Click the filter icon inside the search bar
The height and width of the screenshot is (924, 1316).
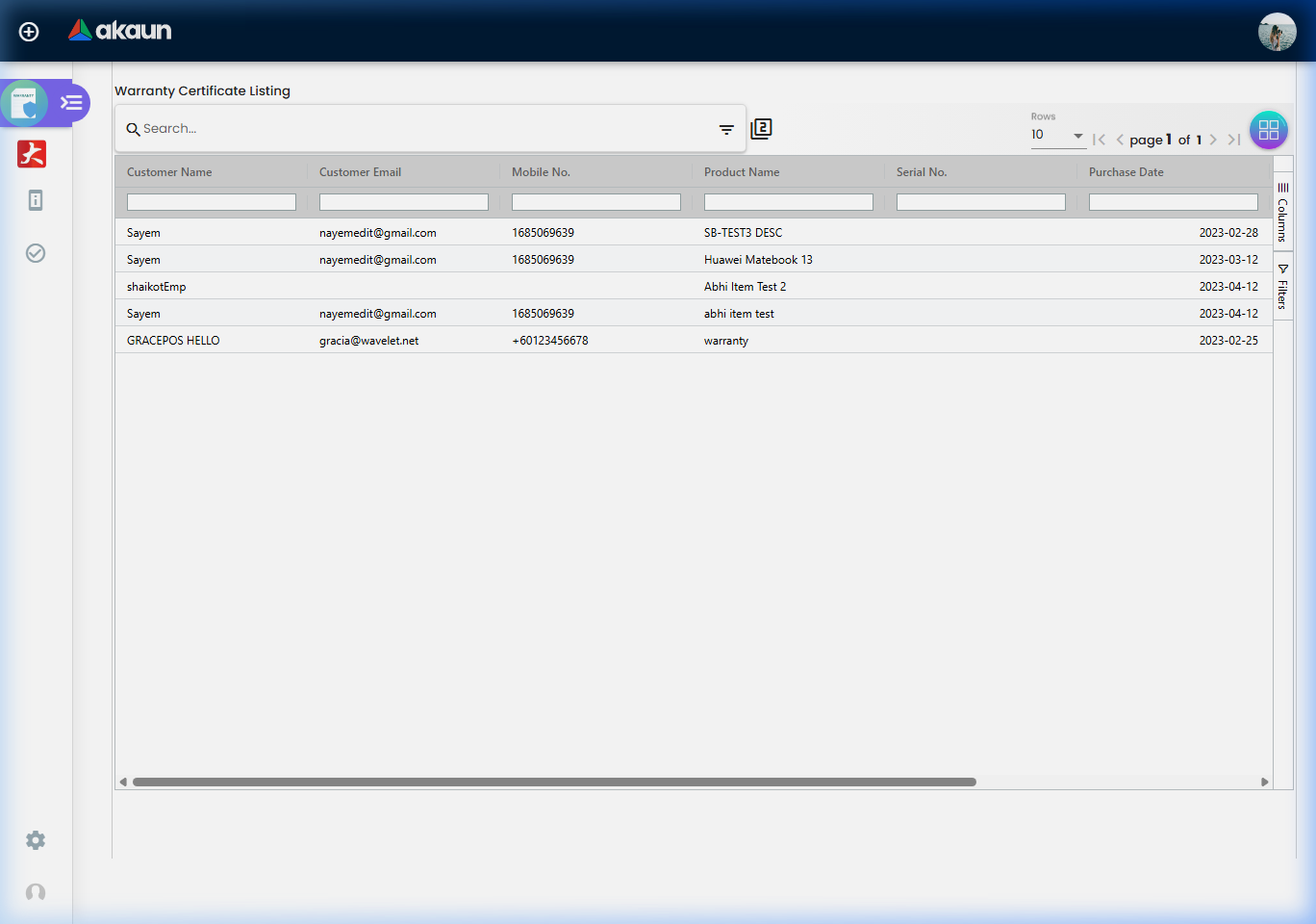(x=726, y=128)
